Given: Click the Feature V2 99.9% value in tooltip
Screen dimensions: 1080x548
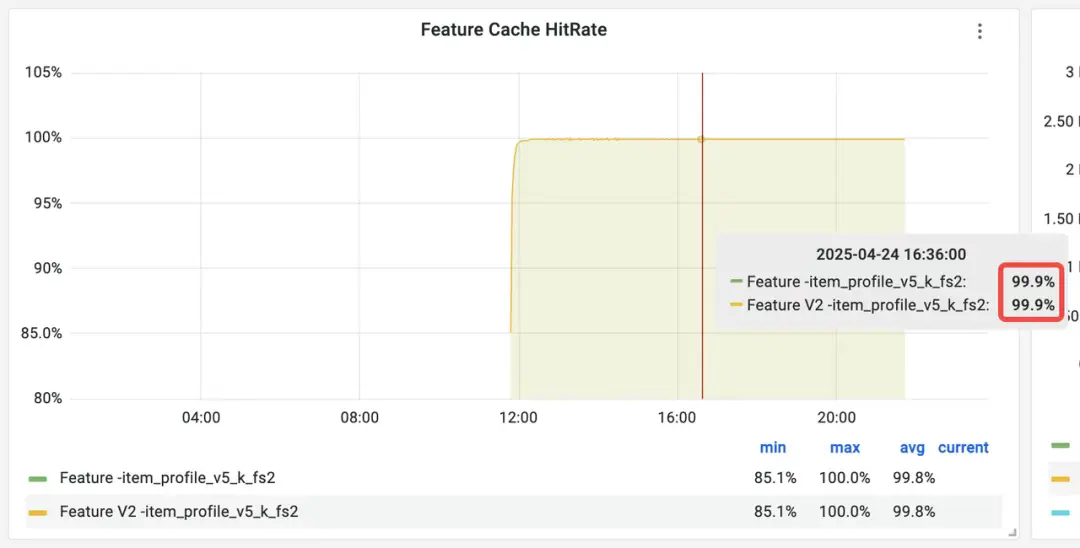Looking at the screenshot, I should [1033, 305].
